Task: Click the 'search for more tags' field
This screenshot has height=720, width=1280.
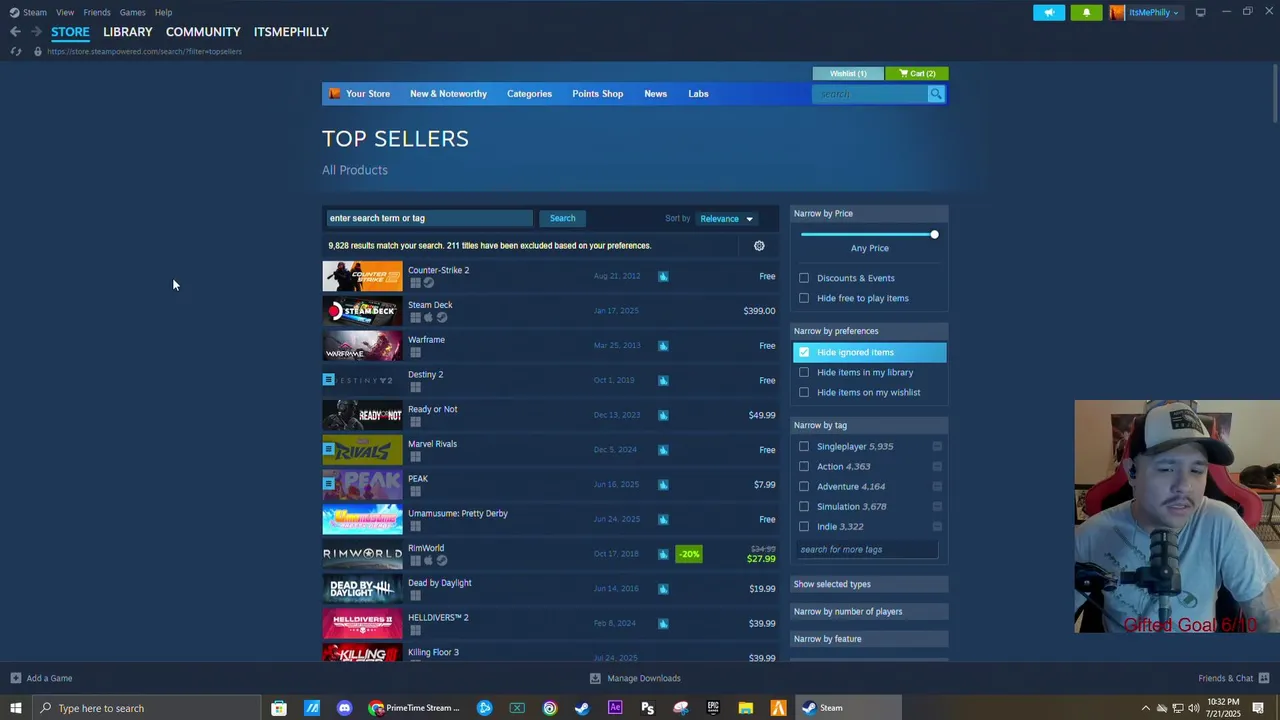Action: pyautogui.click(x=868, y=549)
